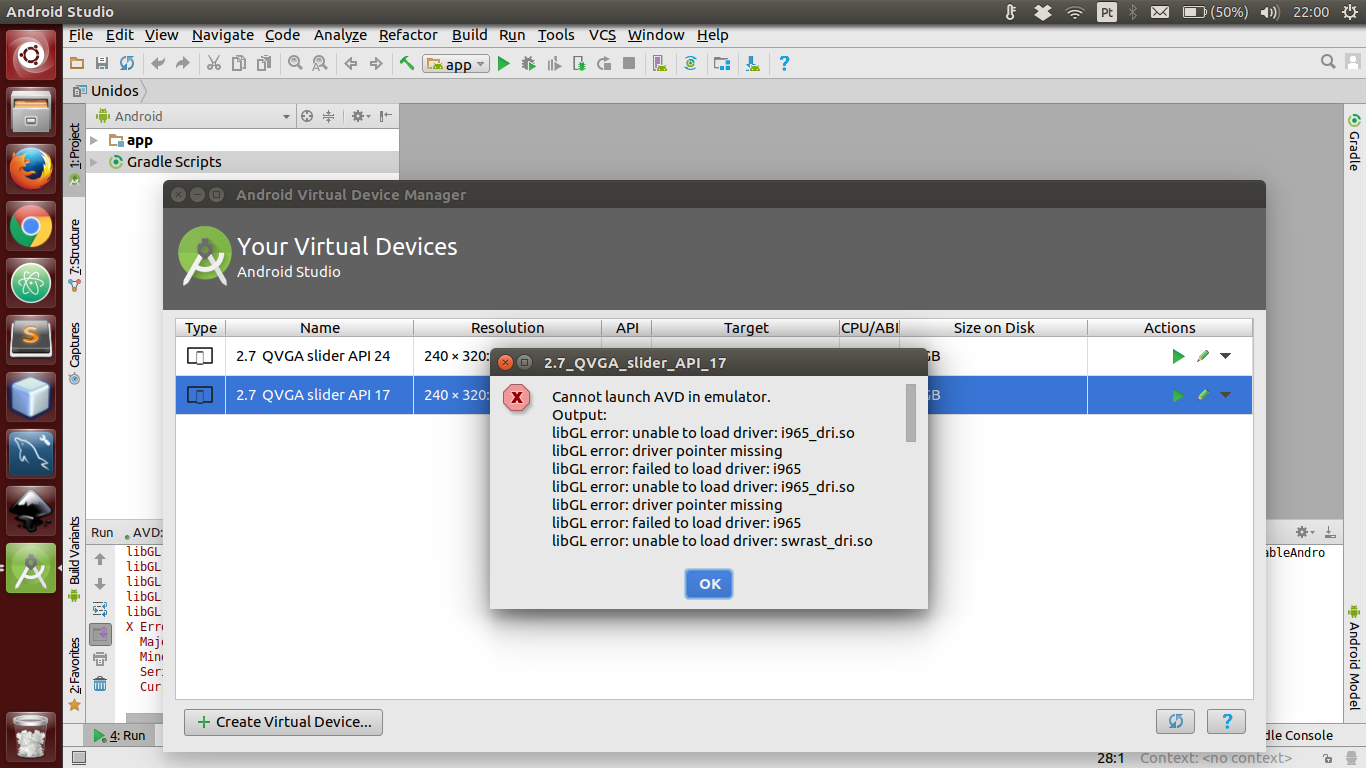Clear all Run console output with the trash icon
The image size is (1366, 768).
100,684
